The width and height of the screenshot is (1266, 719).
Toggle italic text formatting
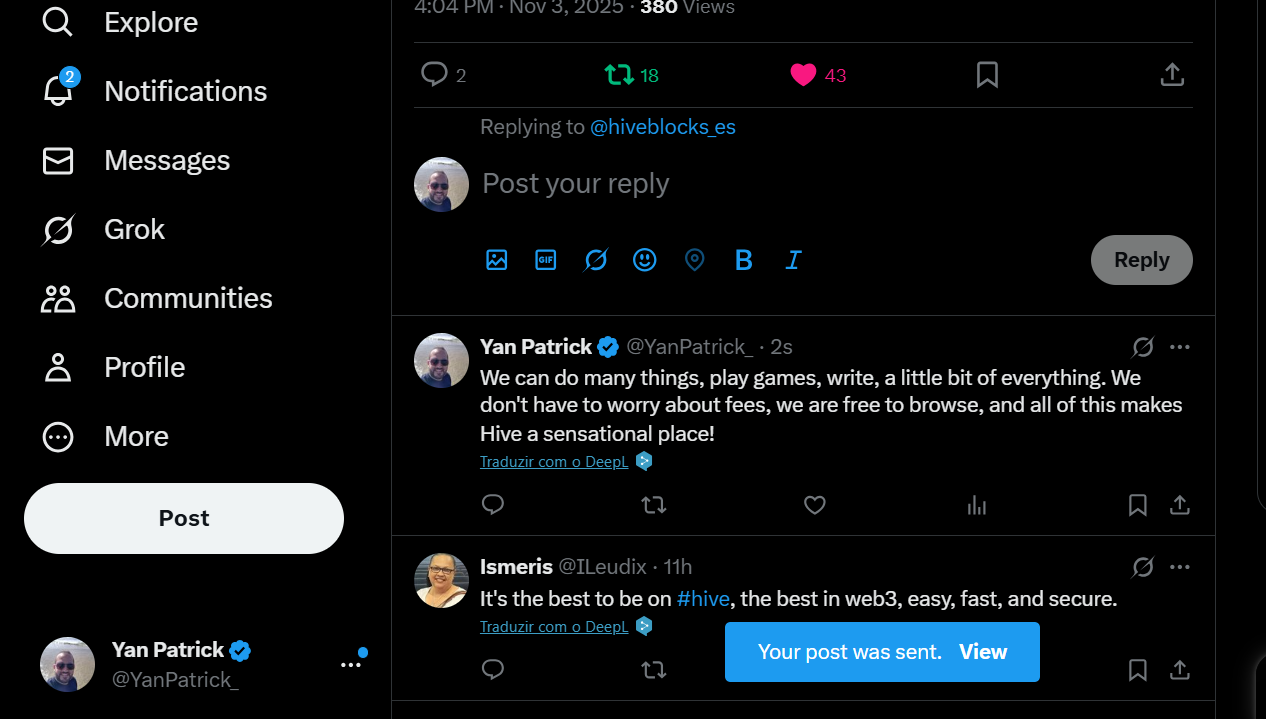pos(793,260)
